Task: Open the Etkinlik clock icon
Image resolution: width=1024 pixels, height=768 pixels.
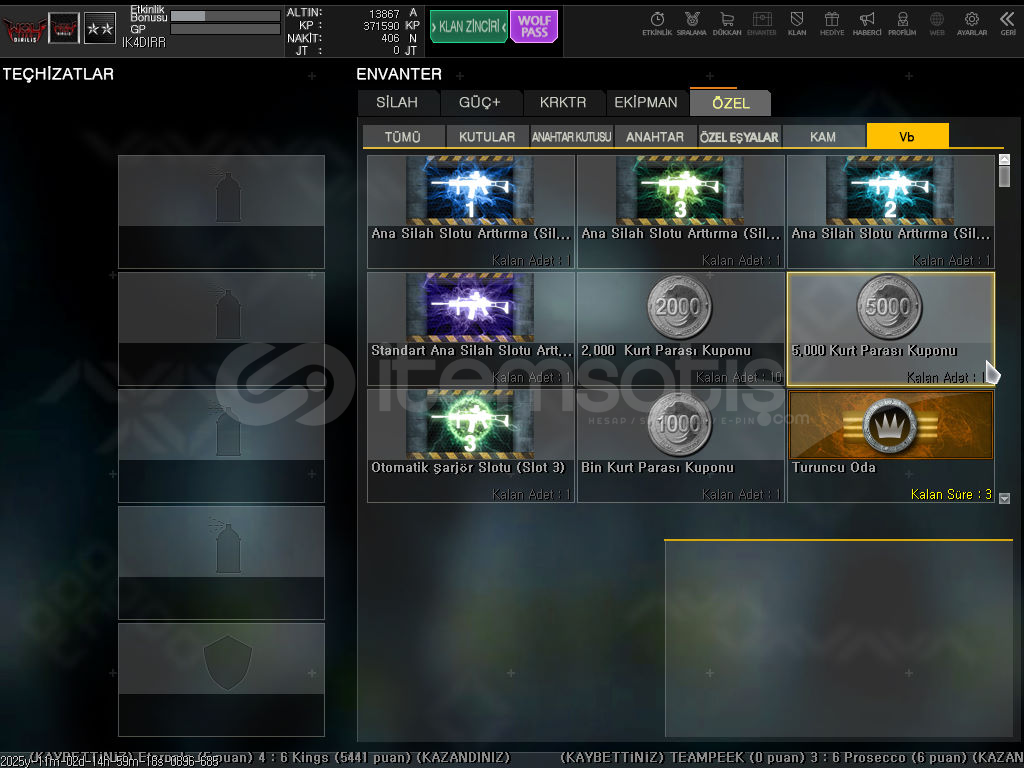Action: coord(657,24)
